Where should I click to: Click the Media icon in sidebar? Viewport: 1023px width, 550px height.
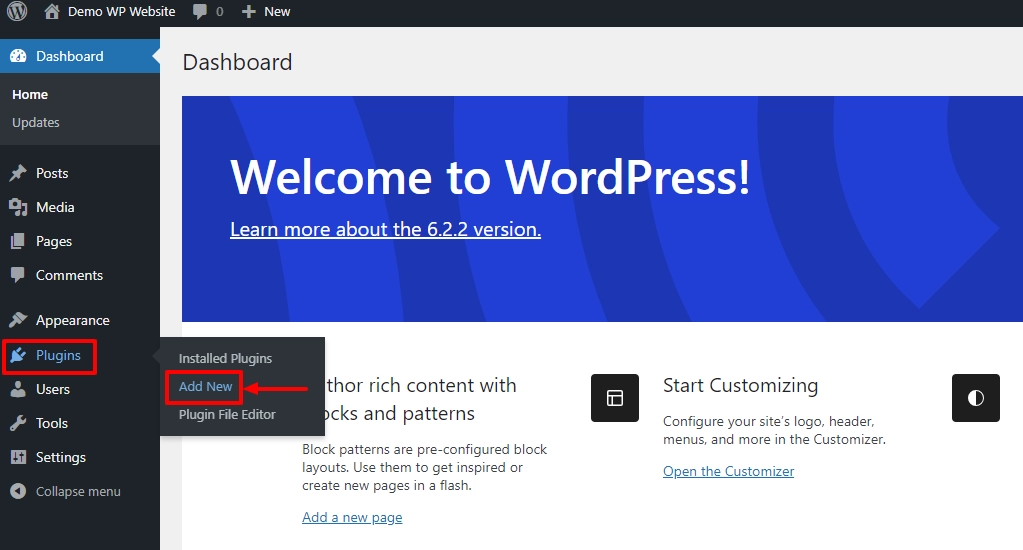pos(18,207)
